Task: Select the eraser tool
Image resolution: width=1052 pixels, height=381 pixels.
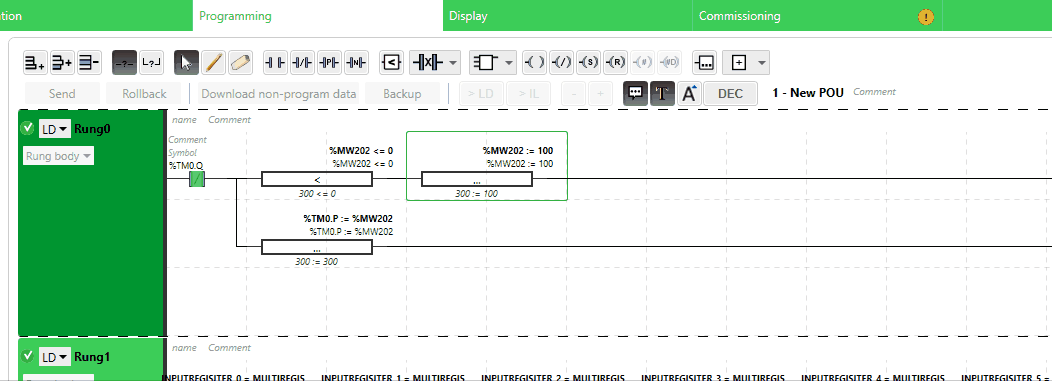Action: pyautogui.click(x=240, y=62)
